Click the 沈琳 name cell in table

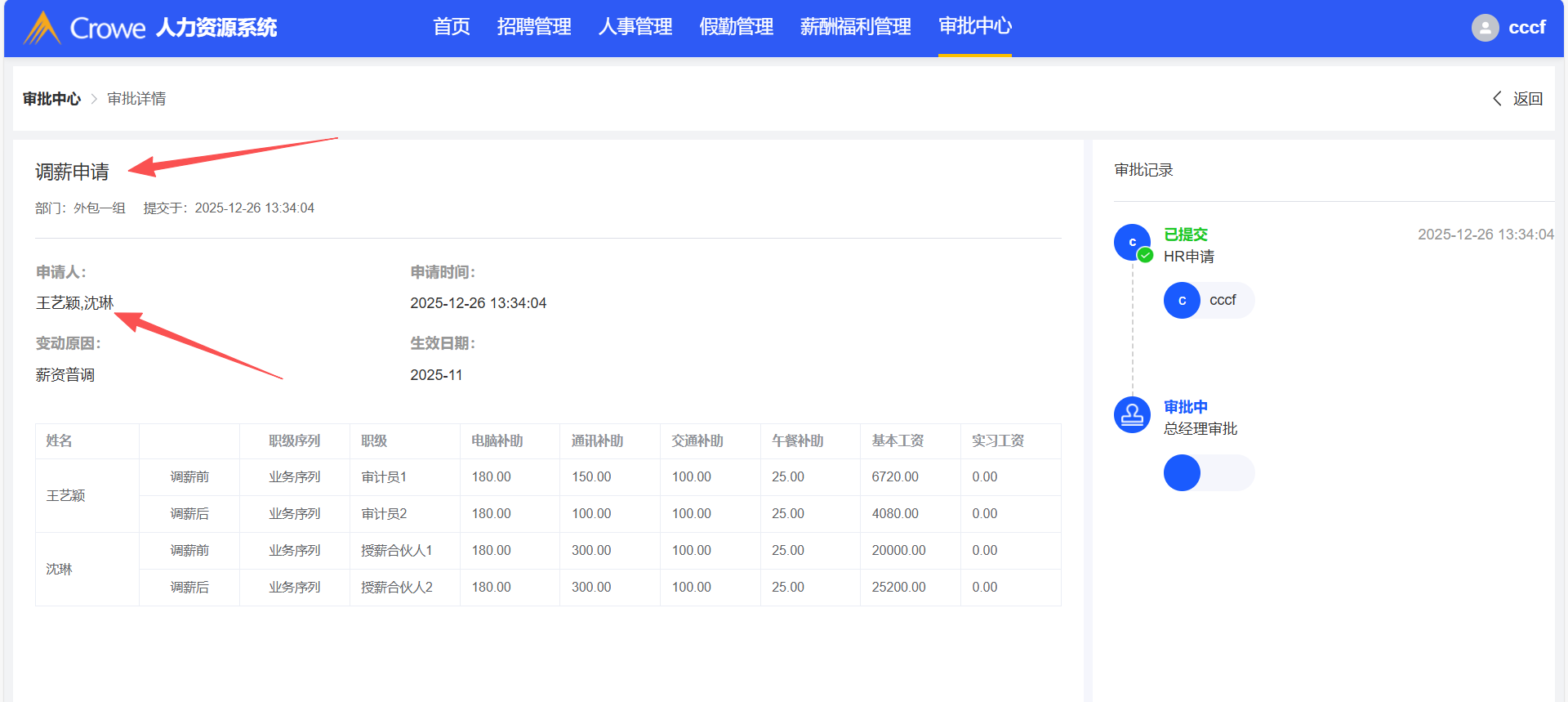click(60, 570)
